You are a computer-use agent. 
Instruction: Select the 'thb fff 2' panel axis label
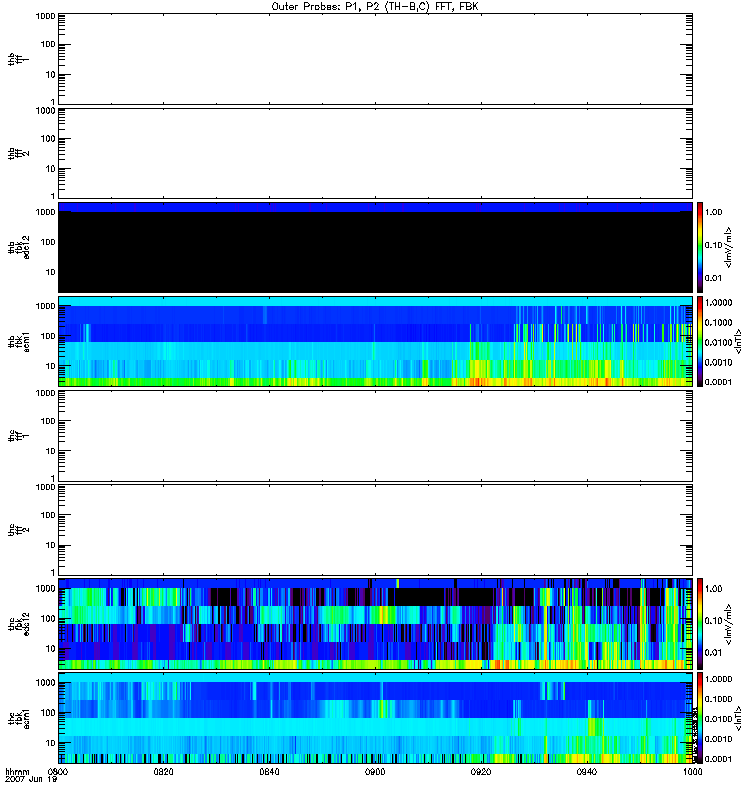(18, 154)
